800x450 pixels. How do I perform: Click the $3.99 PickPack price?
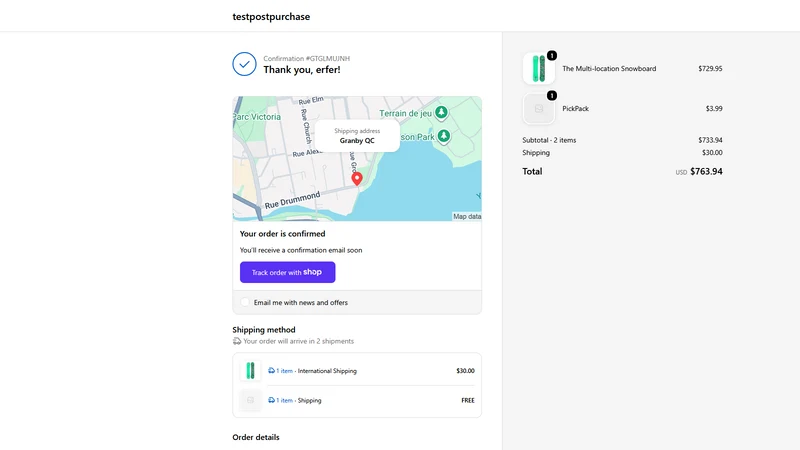tap(714, 109)
